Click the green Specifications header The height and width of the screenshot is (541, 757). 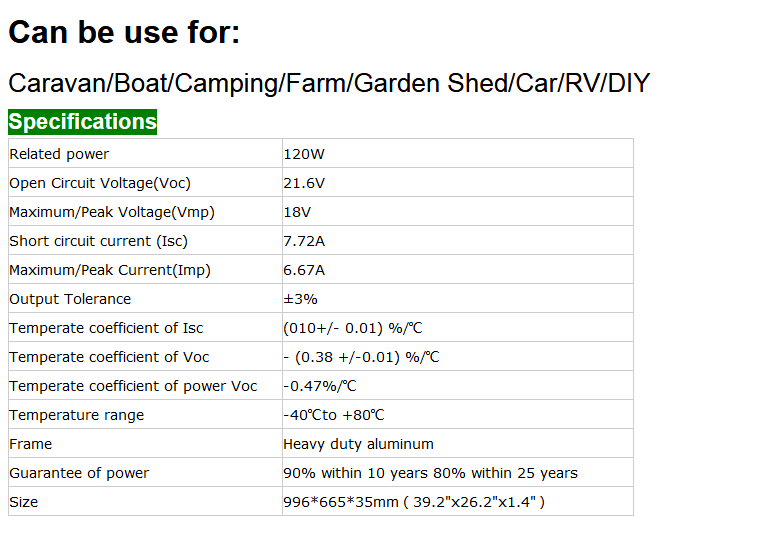83,122
